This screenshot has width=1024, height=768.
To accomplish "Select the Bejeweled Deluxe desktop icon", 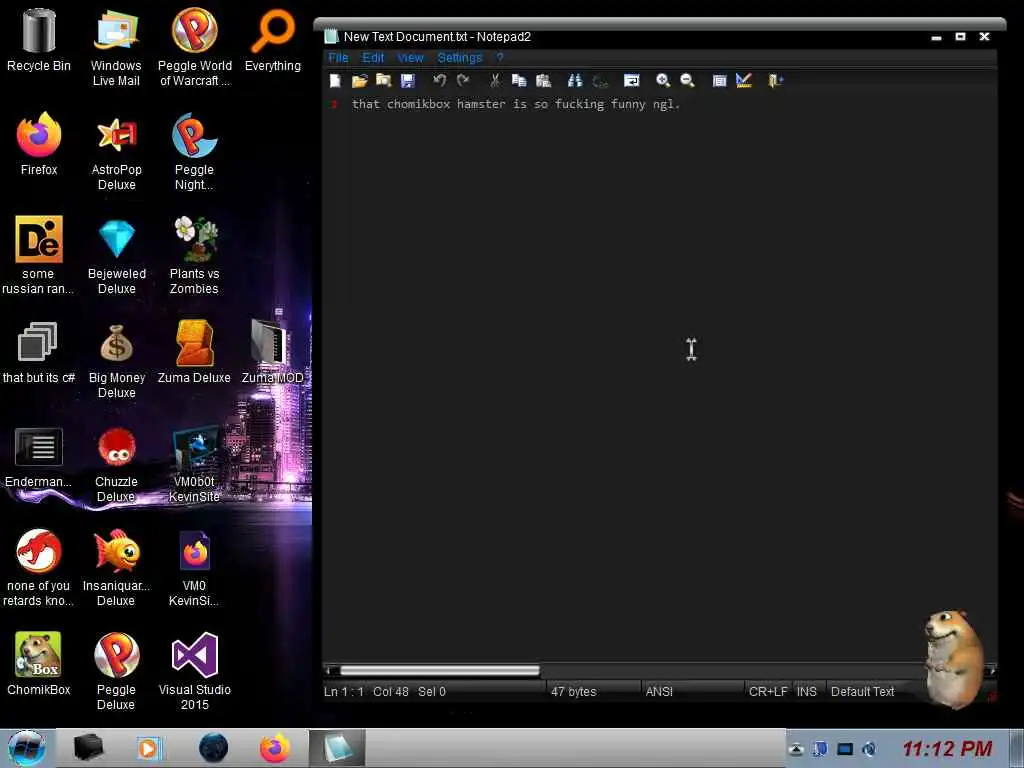I will (x=117, y=255).
